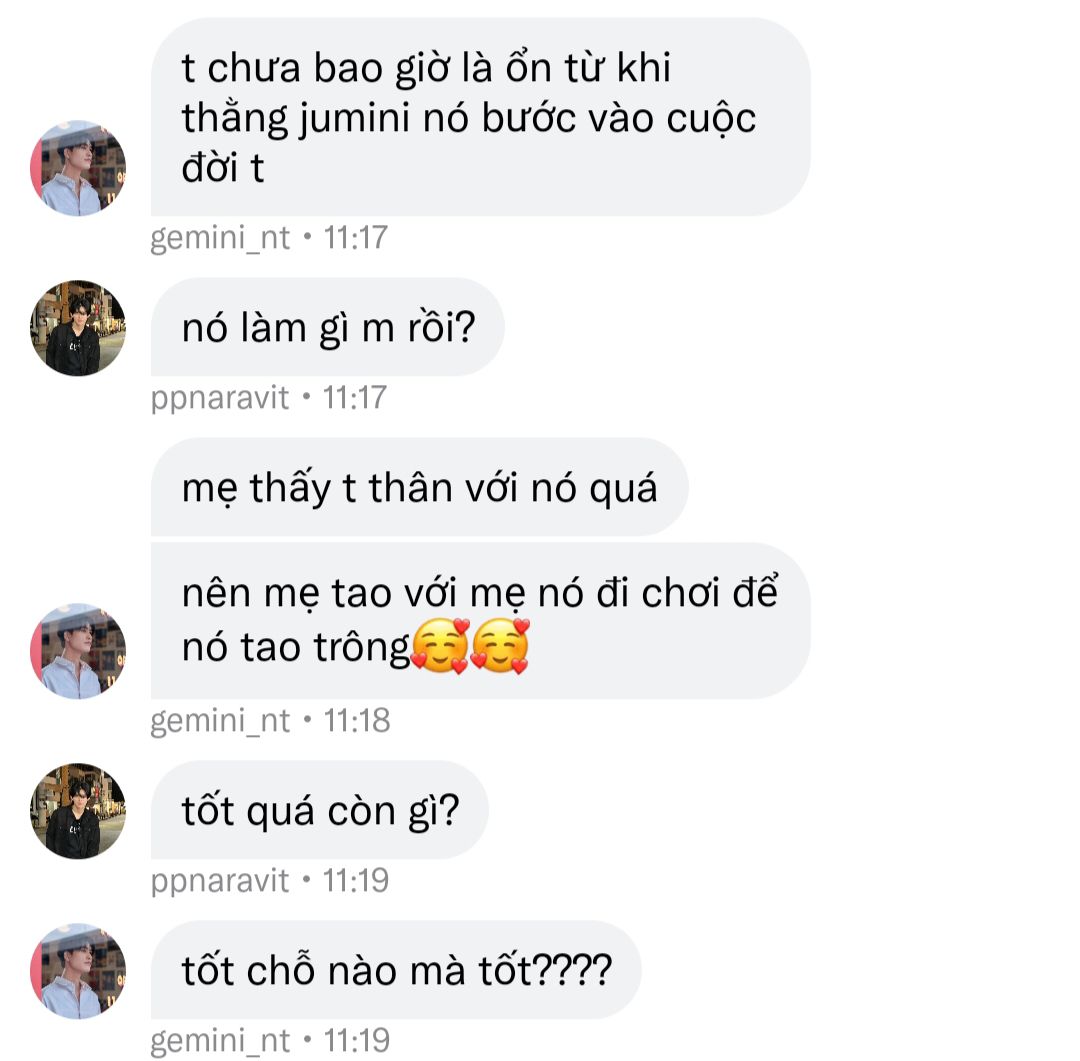Viewport: 1080px width, 1061px height.
Task: Click ppnaravit avatar next to "tốt quá còn gì?"
Action: coord(78,811)
